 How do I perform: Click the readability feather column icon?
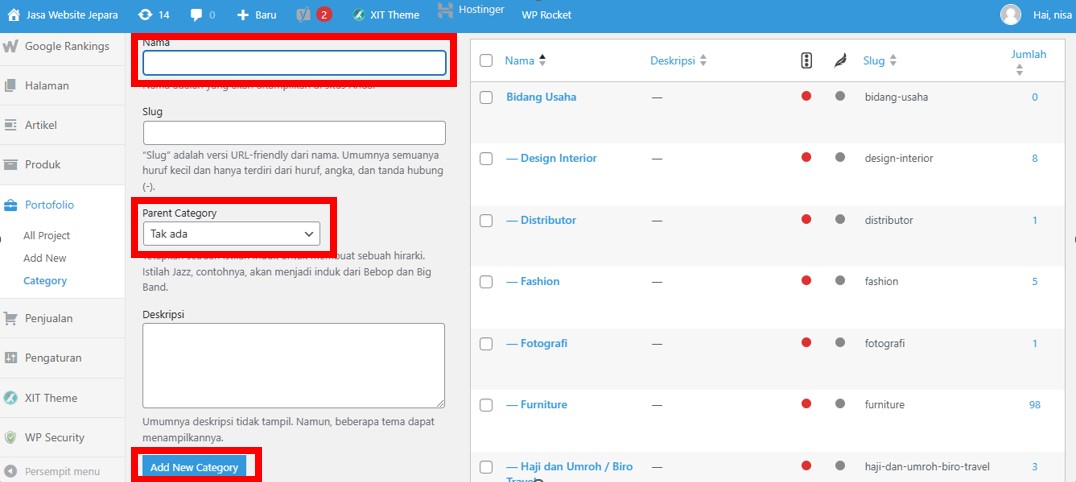pos(840,60)
